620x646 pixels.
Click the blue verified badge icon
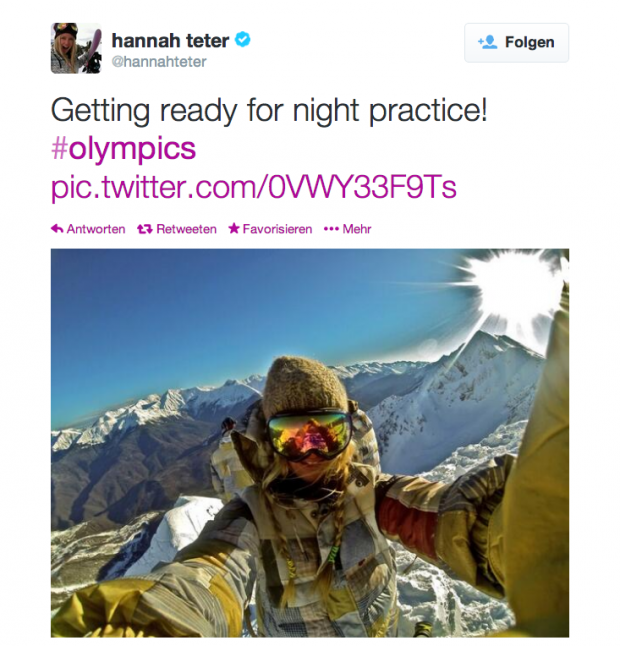(243, 40)
